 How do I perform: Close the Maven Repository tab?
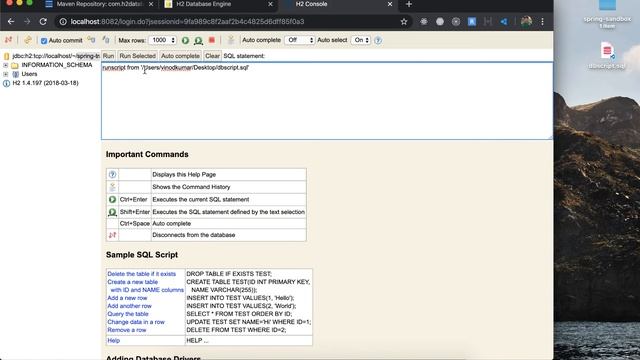click(151, 4)
